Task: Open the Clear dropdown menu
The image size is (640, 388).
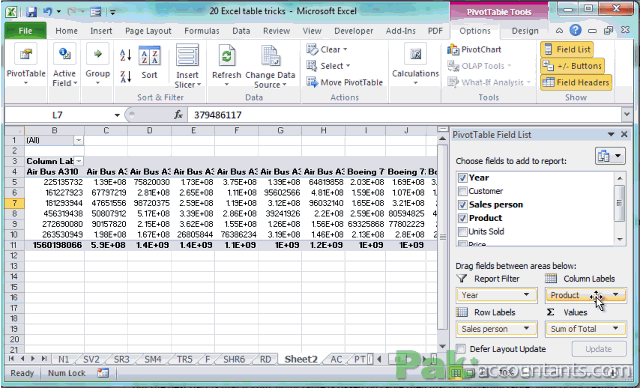Action: (x=327, y=49)
